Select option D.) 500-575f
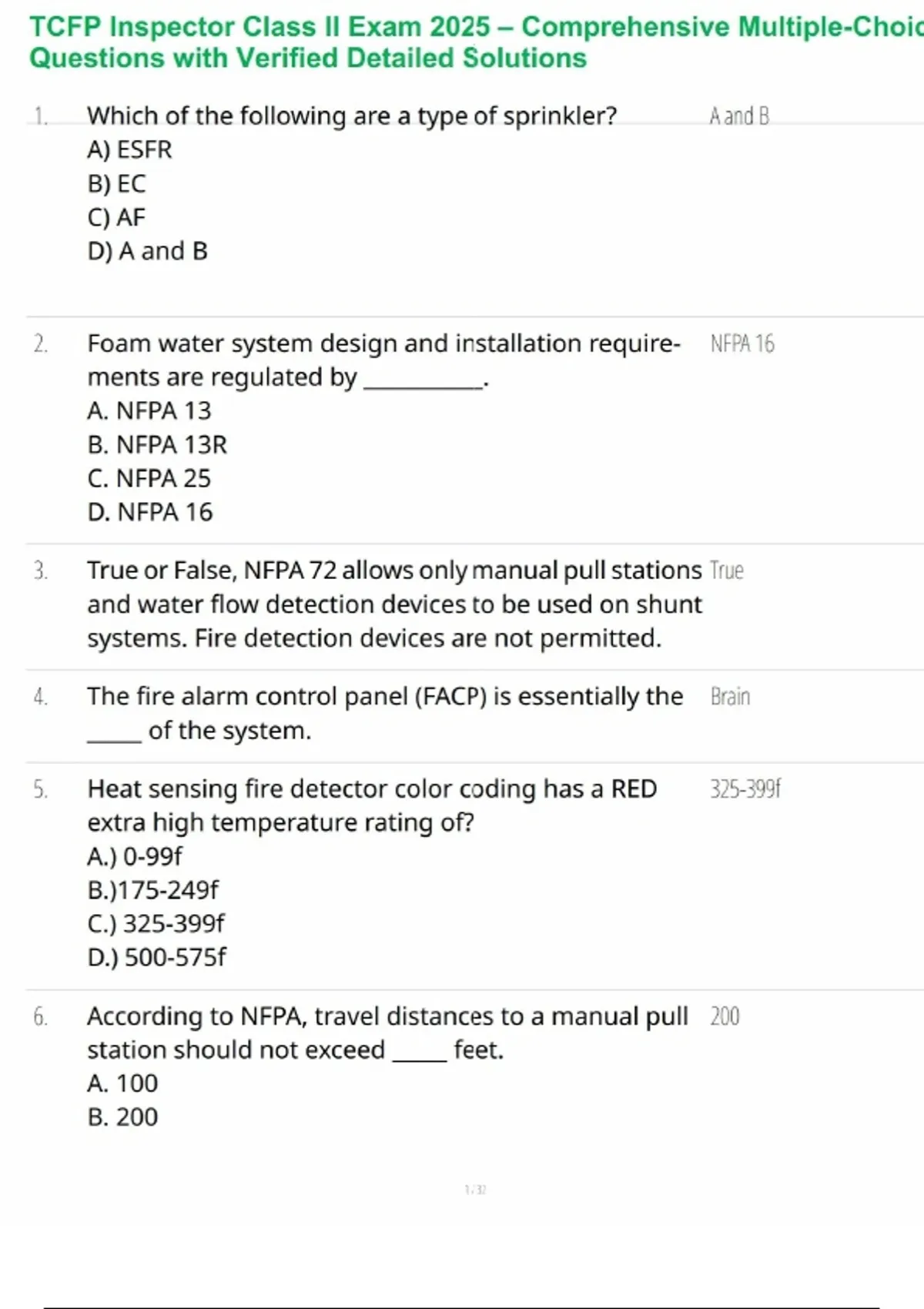The height and width of the screenshot is (1309, 924). click(156, 957)
